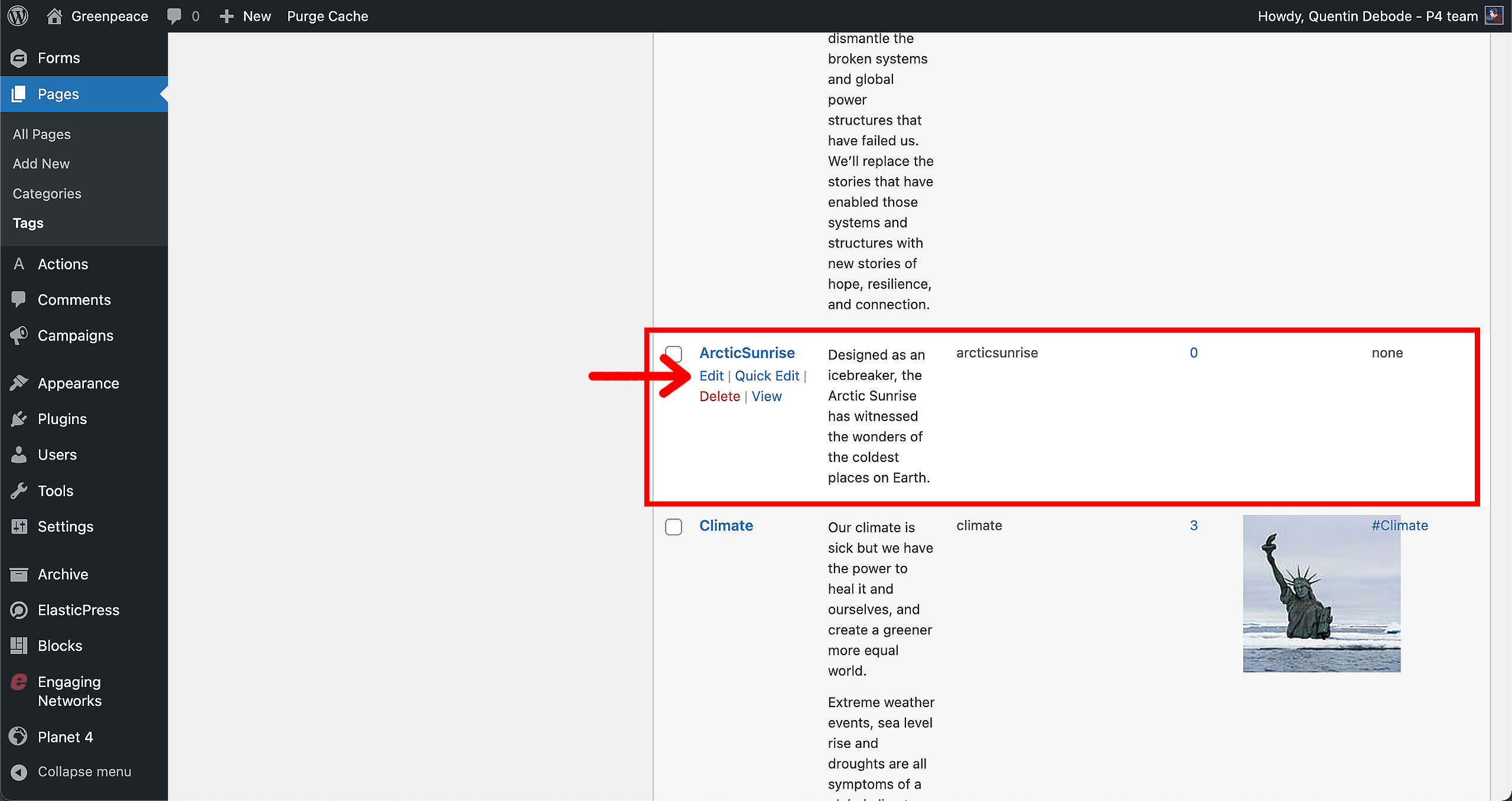Image resolution: width=1512 pixels, height=801 pixels.
Task: Click the Appearance brush icon
Action: pos(19,383)
